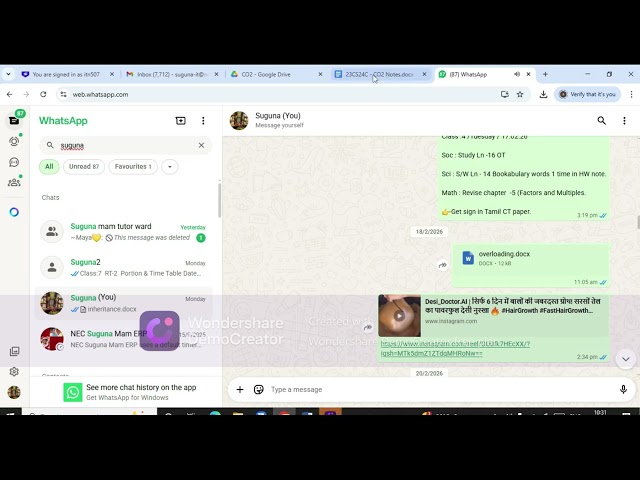Expand more filter options dropdown arrow
The width and height of the screenshot is (640, 480).
tap(170, 167)
